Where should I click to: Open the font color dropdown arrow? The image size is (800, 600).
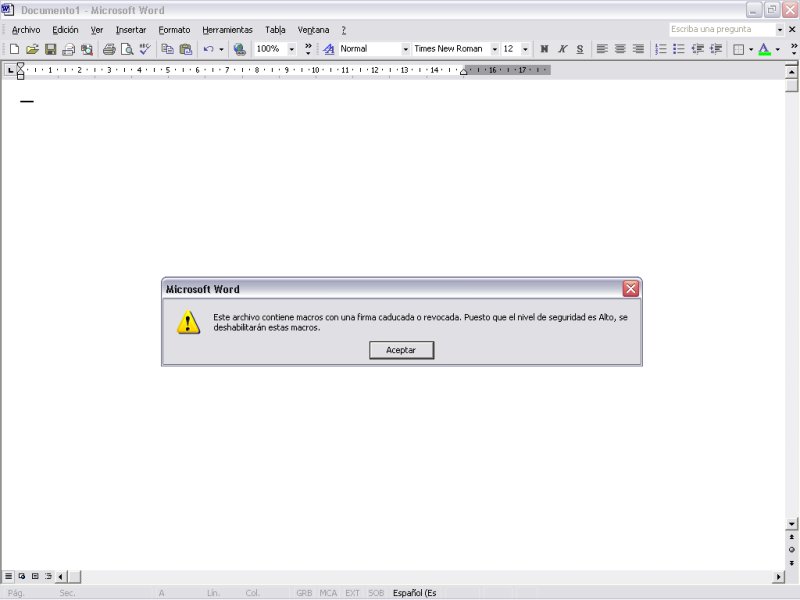(777, 49)
